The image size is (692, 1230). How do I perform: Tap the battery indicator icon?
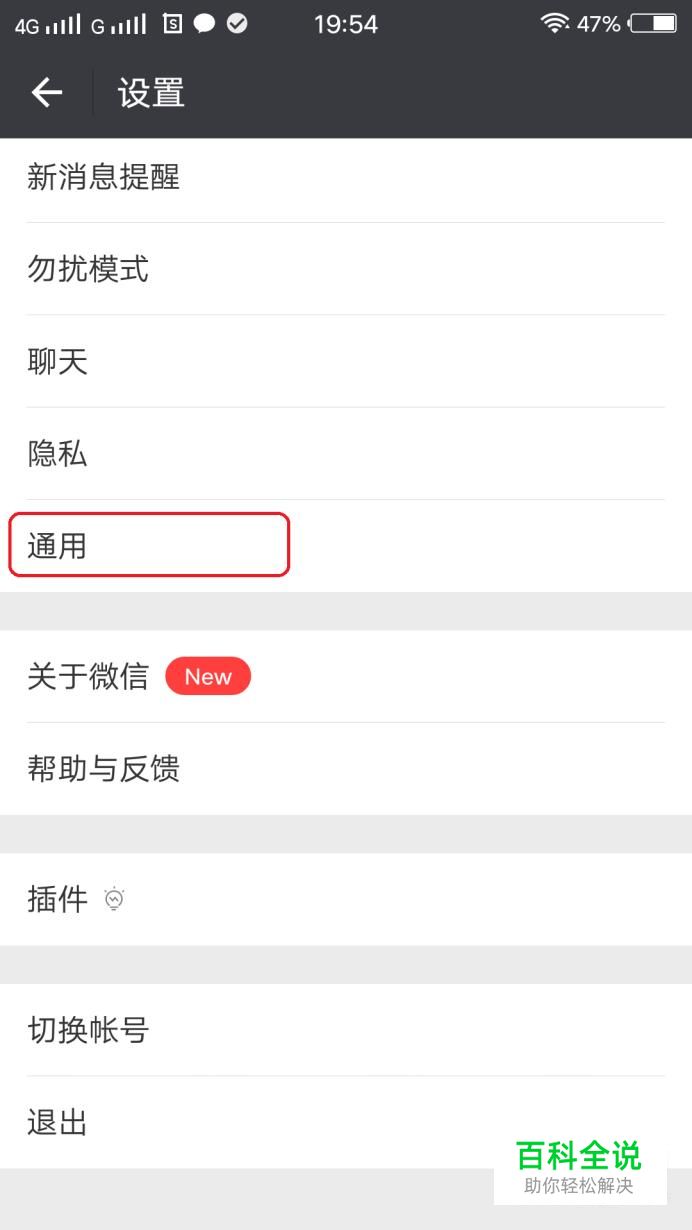point(653,23)
